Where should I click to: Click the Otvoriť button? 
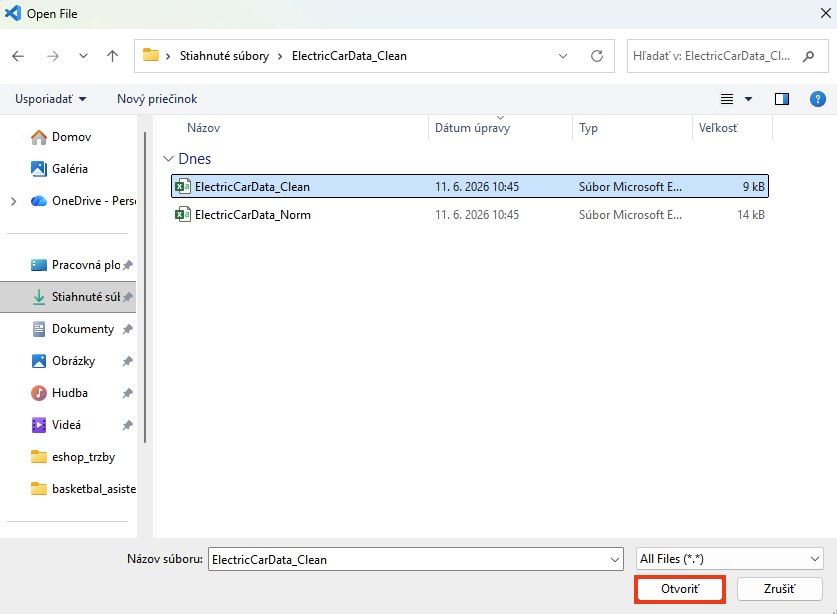680,589
